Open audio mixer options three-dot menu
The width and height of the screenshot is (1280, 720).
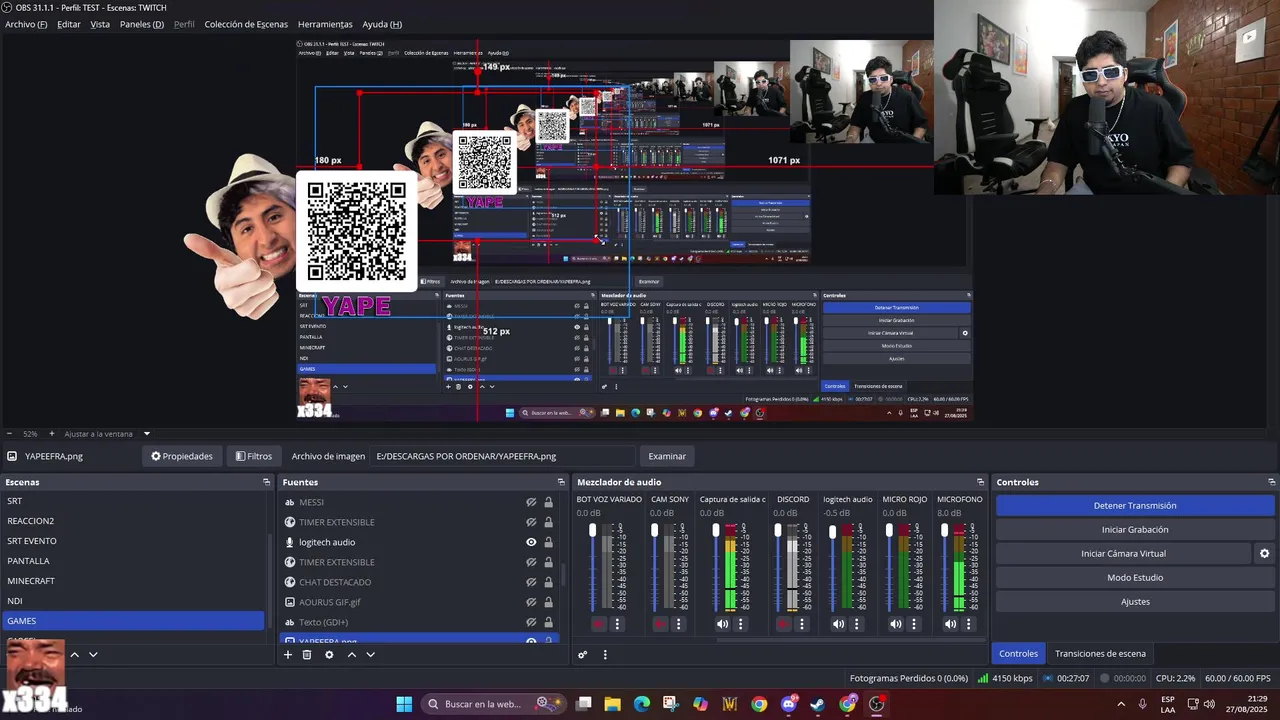click(x=605, y=655)
